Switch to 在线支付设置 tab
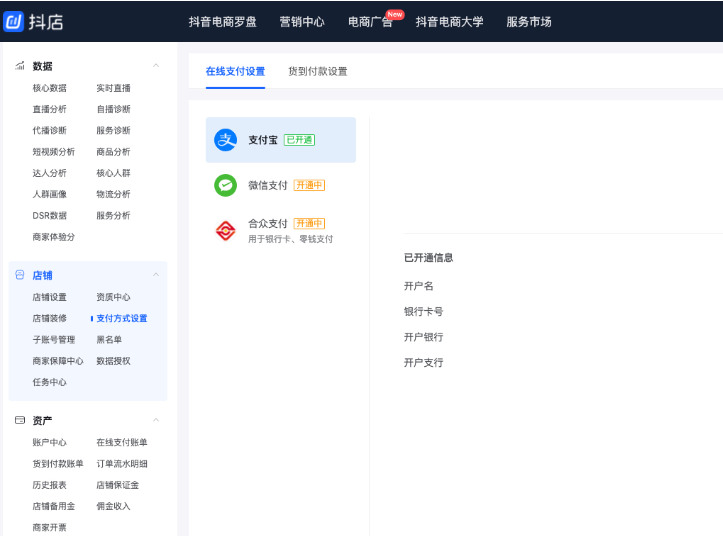 coord(235,71)
